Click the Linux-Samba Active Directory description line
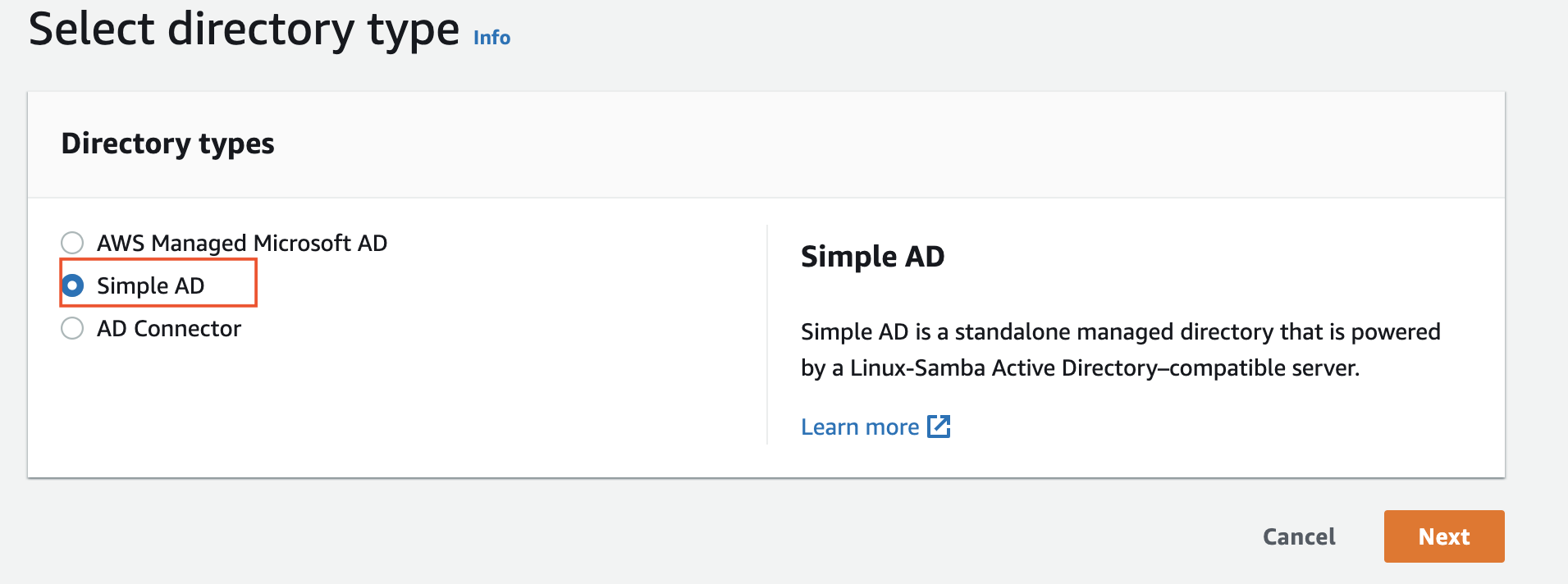 (1081, 367)
